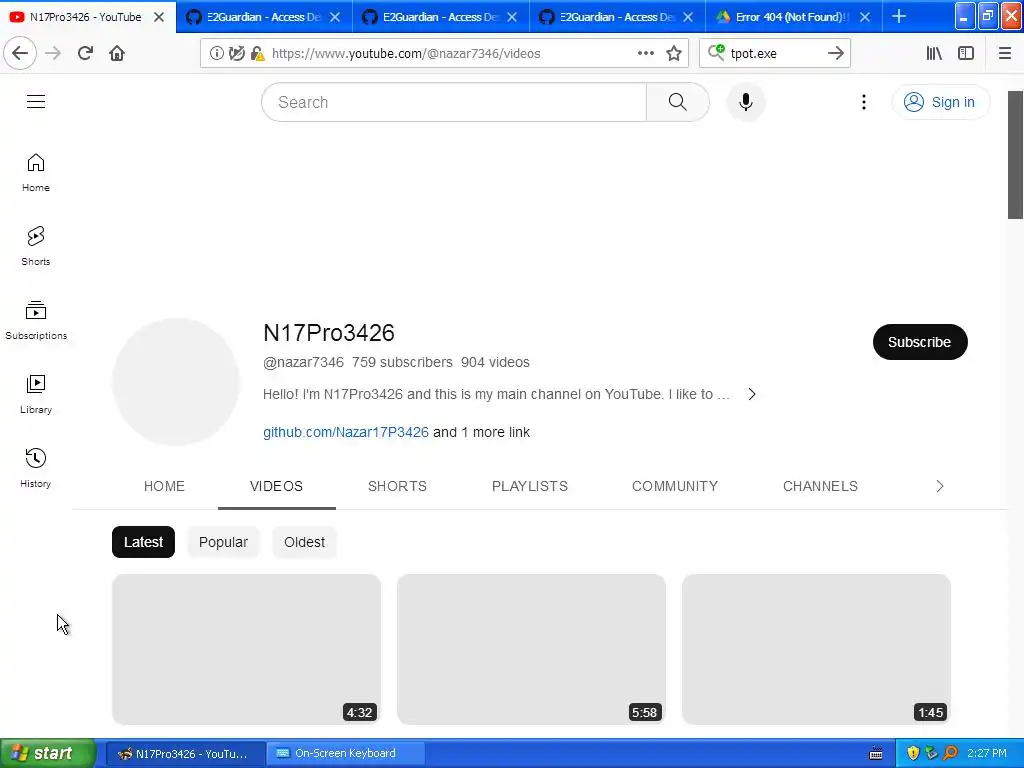Click the @nazar7346 handle text
The height and width of the screenshot is (768, 1024).
click(303, 362)
